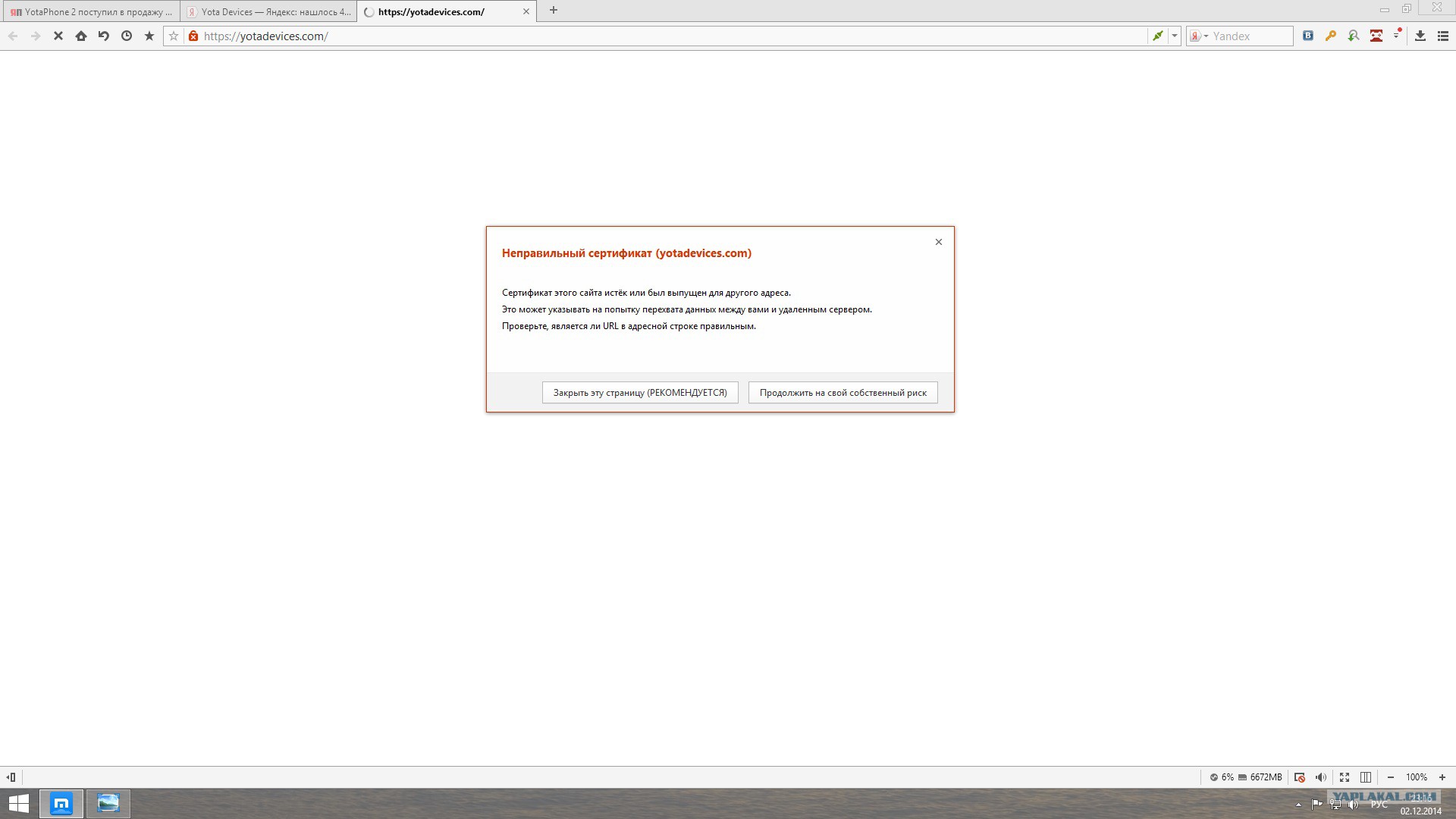Toggle the ad blocker status icon
Viewport: 1456px width, 819px height.
(1300, 777)
